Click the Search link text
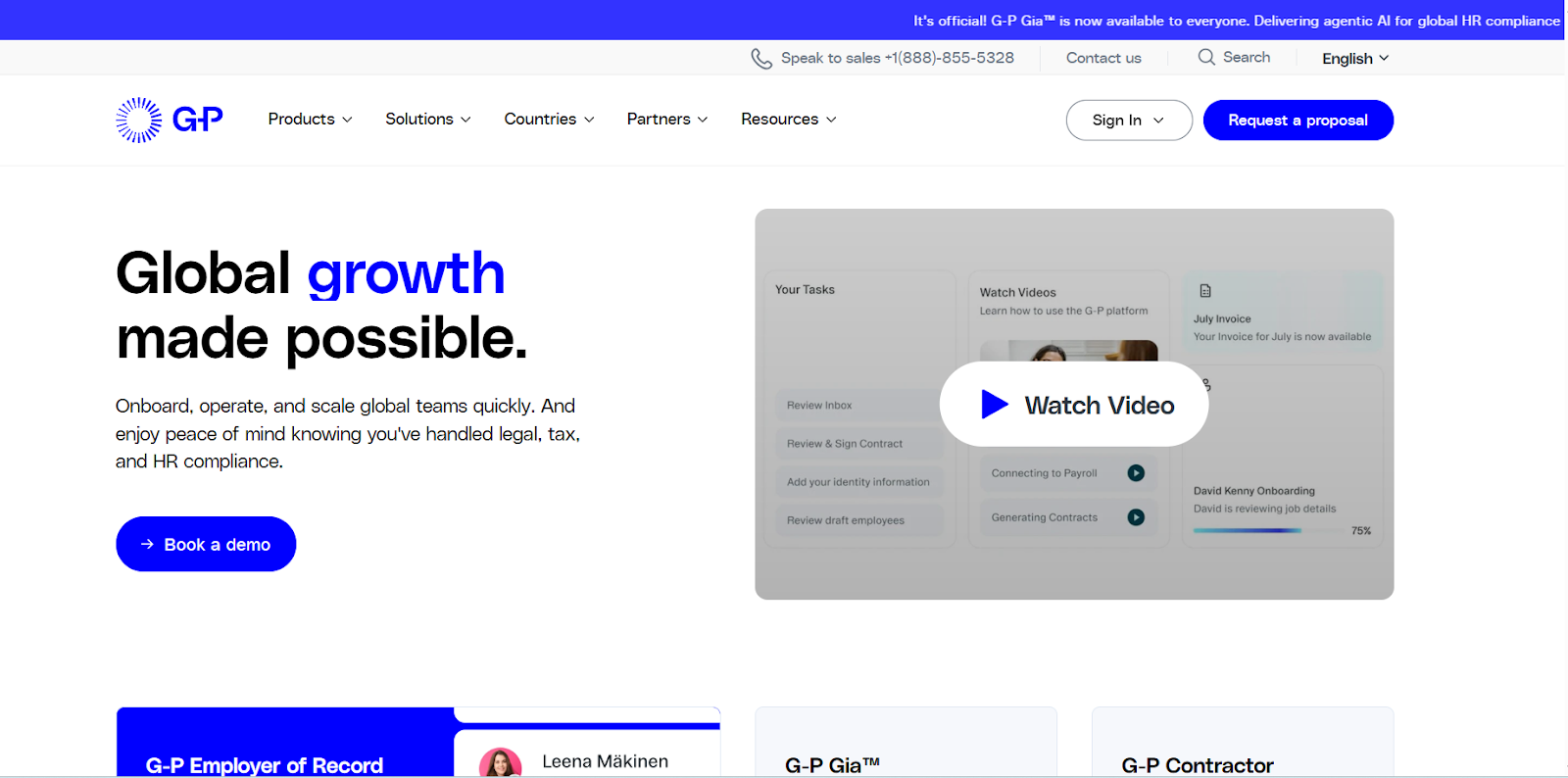 click(x=1247, y=57)
